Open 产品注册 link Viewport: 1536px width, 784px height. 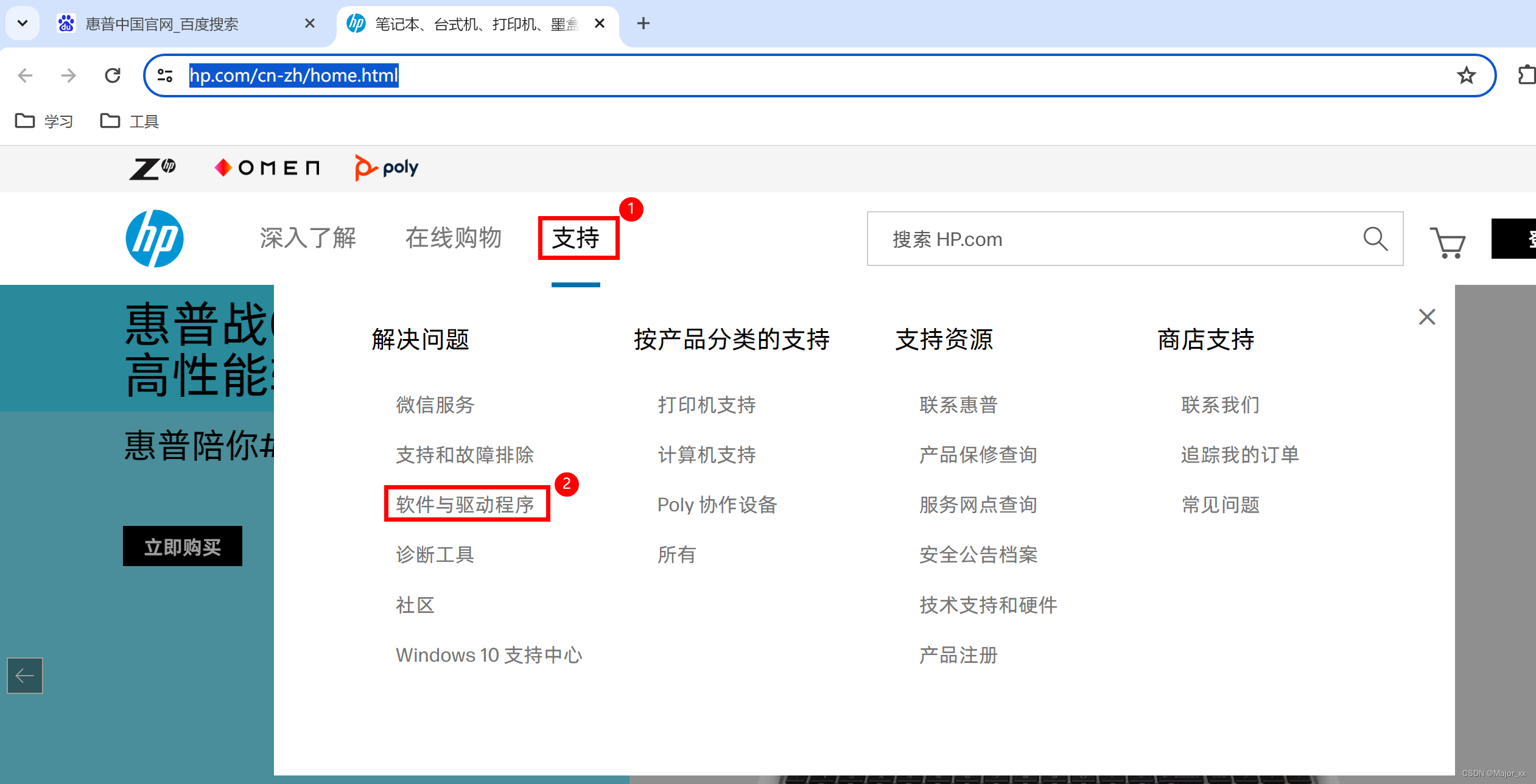(959, 656)
